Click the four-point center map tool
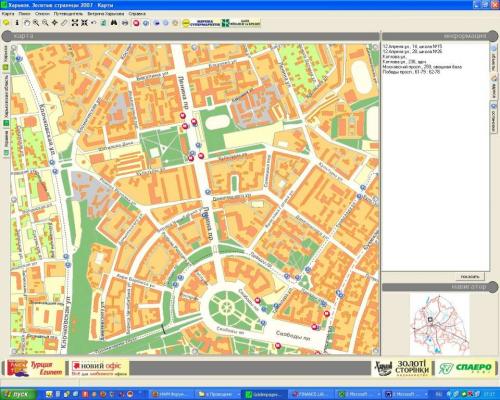The height and width of the screenshot is (400, 500). [55, 23]
